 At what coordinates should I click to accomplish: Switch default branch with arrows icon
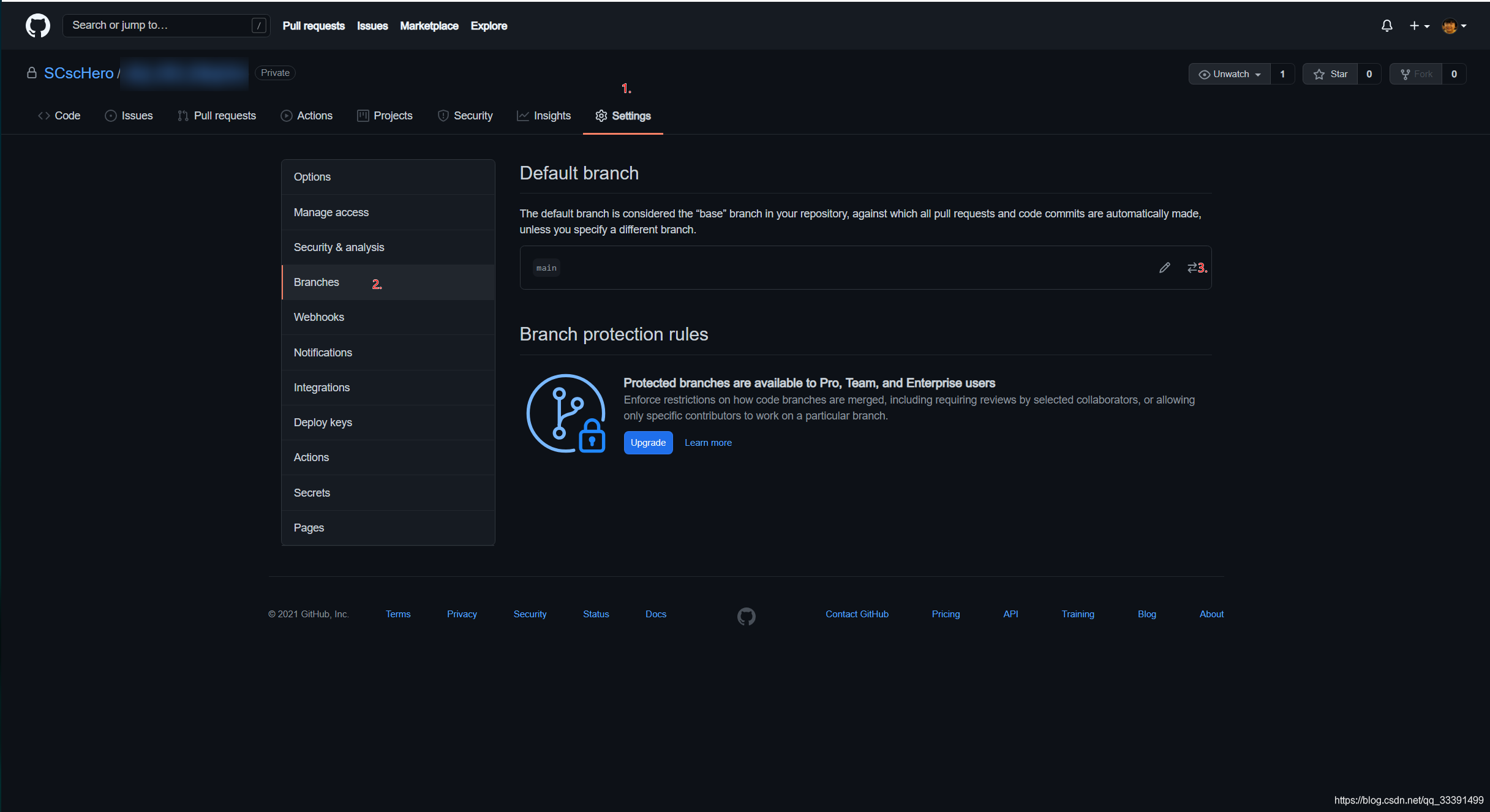[1192, 268]
